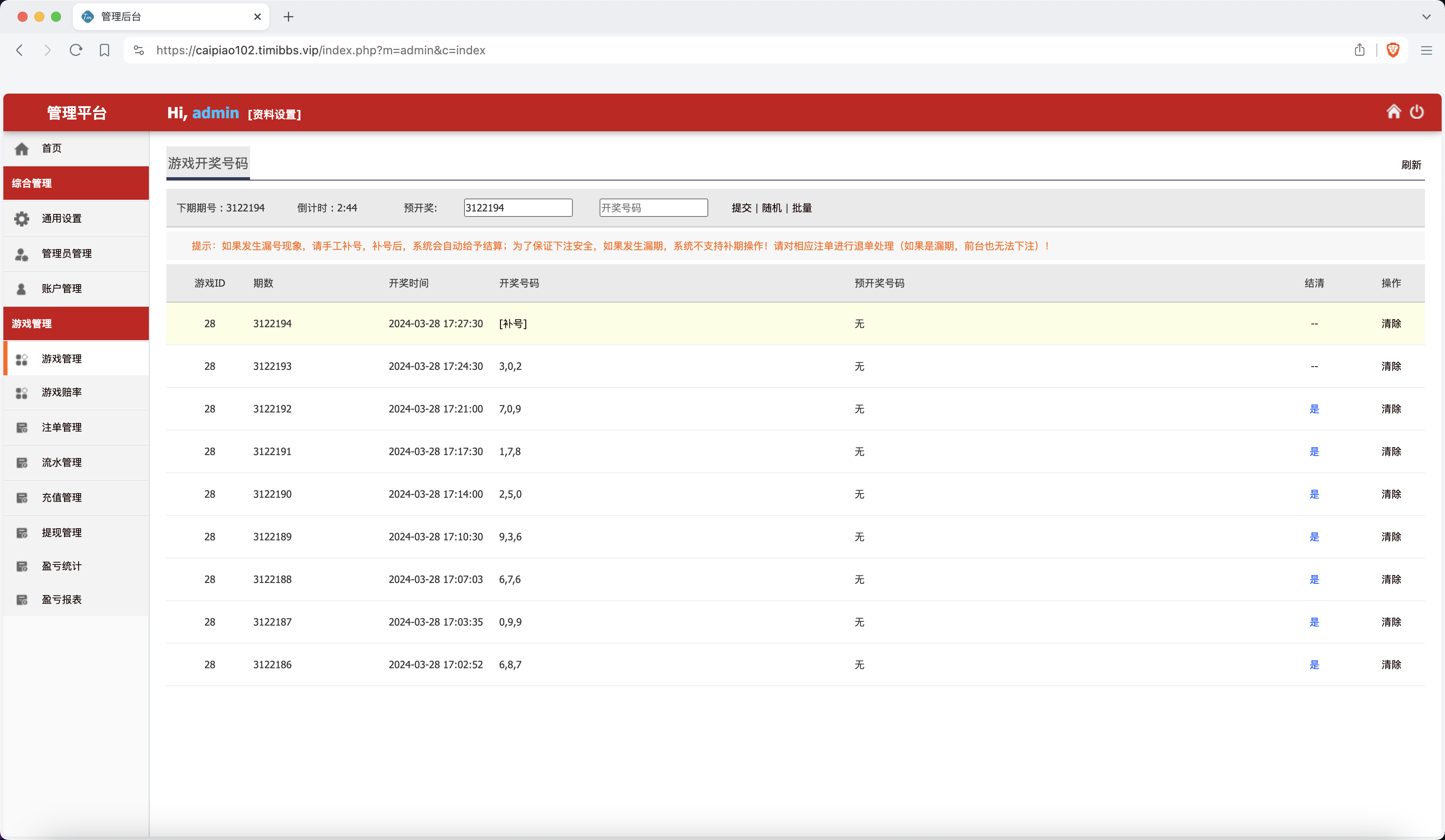Click 清除 for period 3122193
The image size is (1445, 840).
click(1391, 366)
